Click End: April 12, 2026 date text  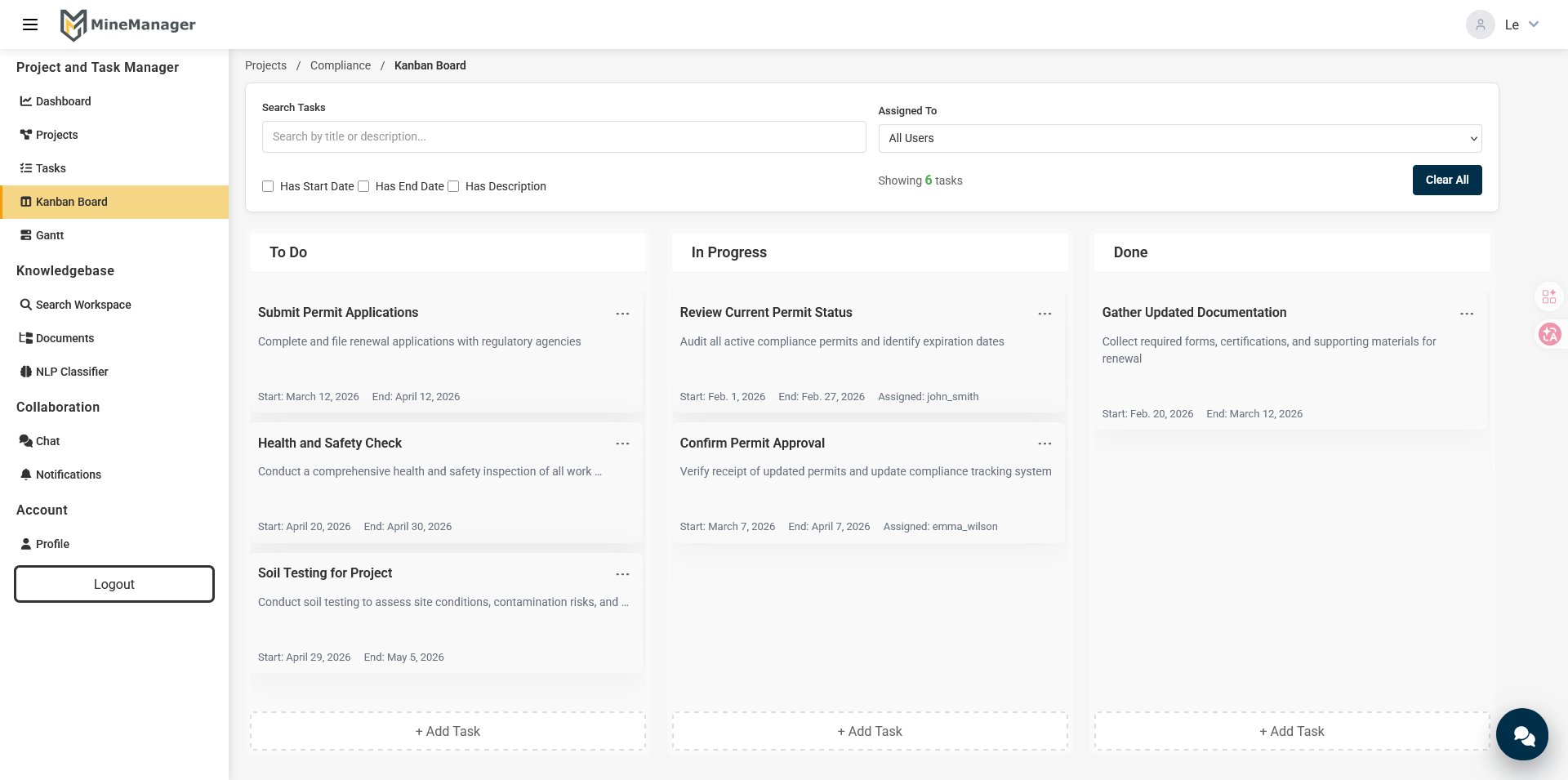click(416, 397)
